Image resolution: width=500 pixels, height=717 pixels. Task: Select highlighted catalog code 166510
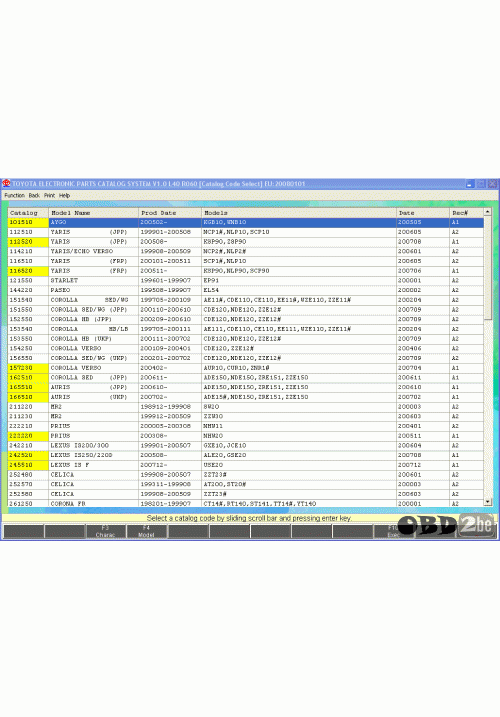[28, 397]
